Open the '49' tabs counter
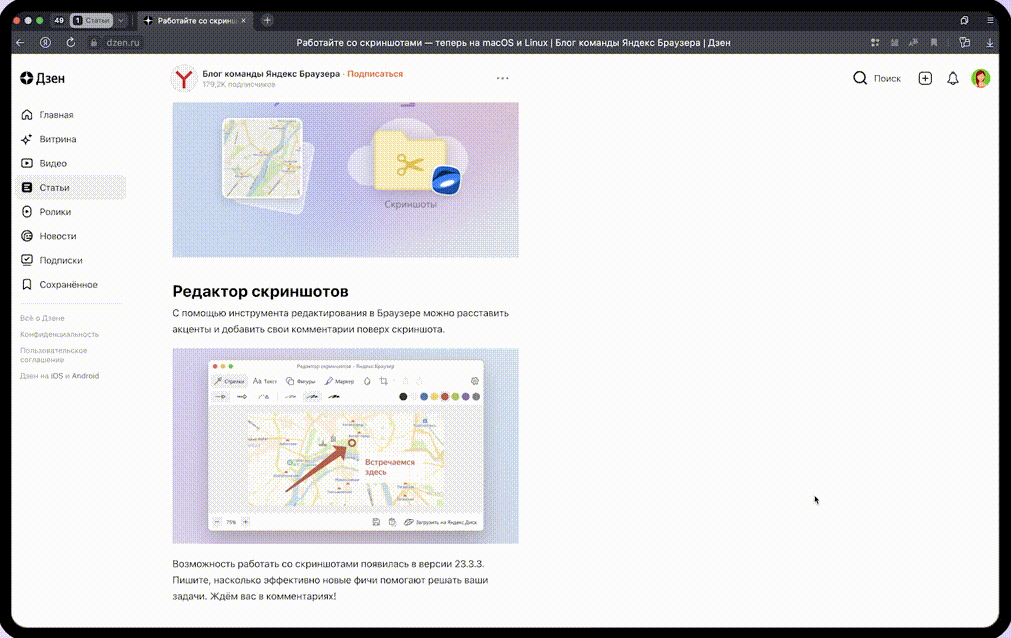Screen dimensions: 1011x638 [x=59, y=21]
